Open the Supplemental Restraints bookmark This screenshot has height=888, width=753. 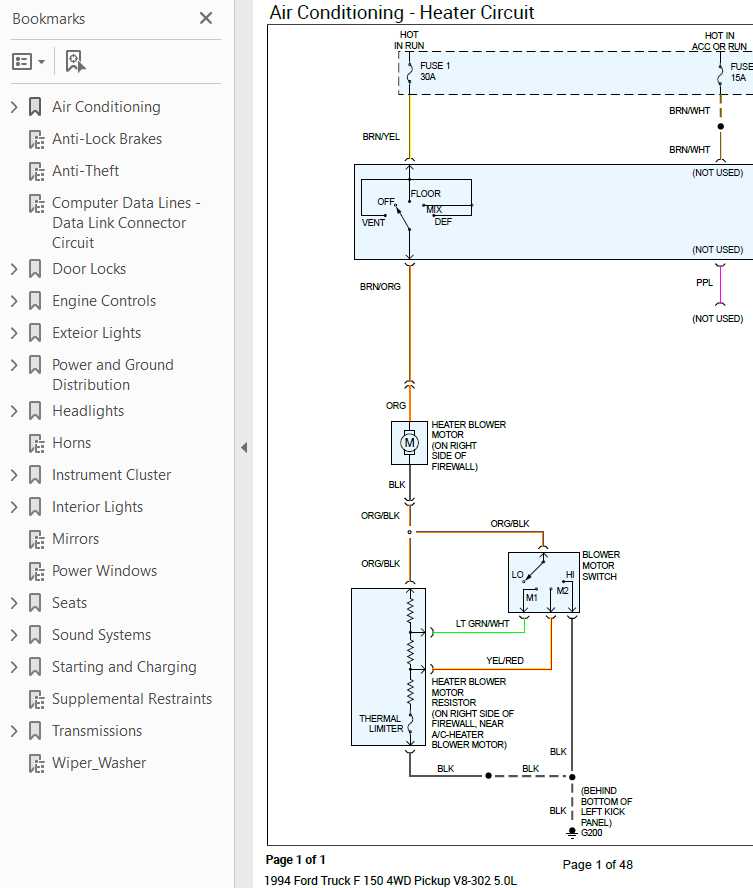coord(132,699)
